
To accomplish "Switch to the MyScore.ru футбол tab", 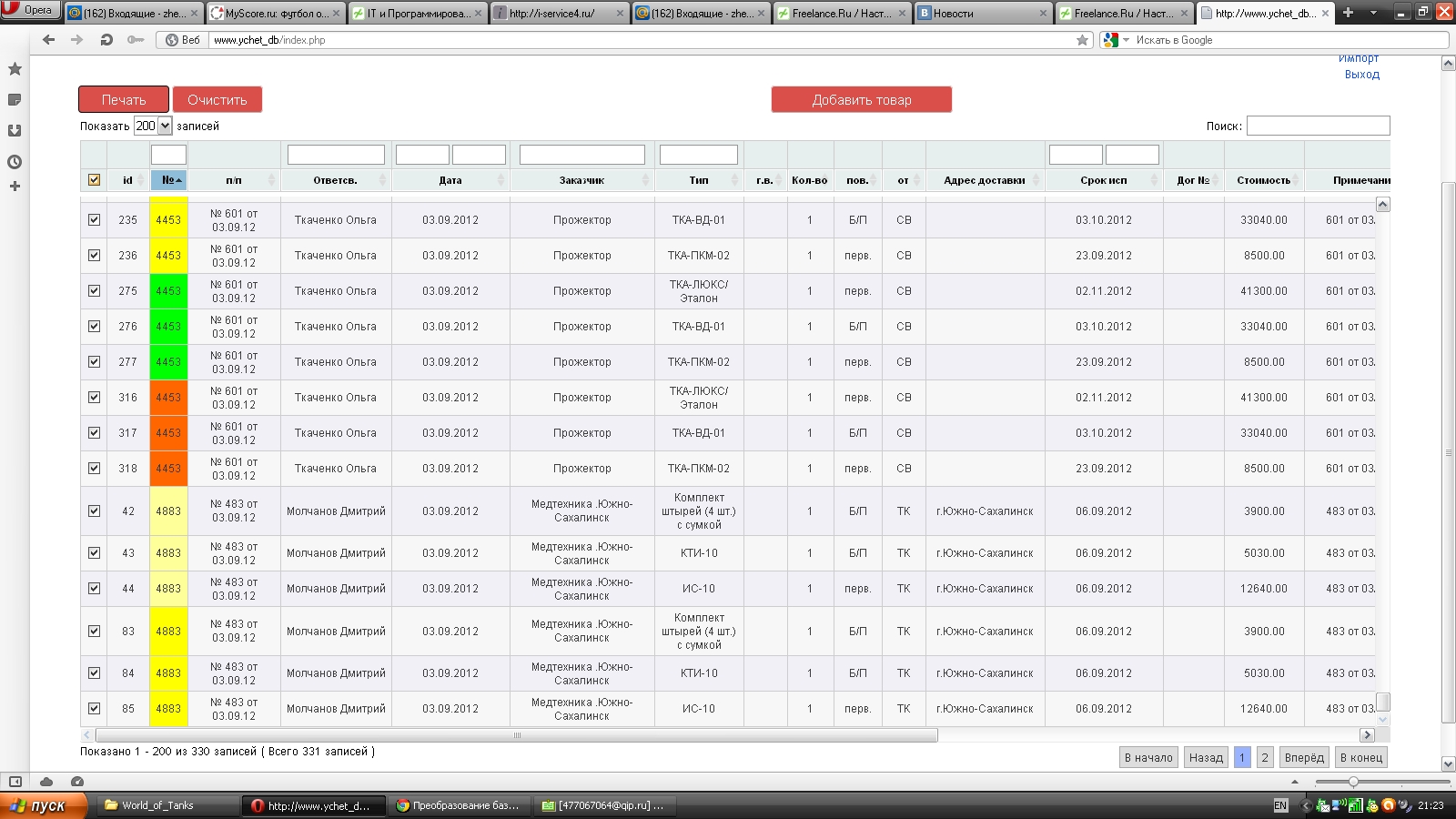I will tap(276, 14).
